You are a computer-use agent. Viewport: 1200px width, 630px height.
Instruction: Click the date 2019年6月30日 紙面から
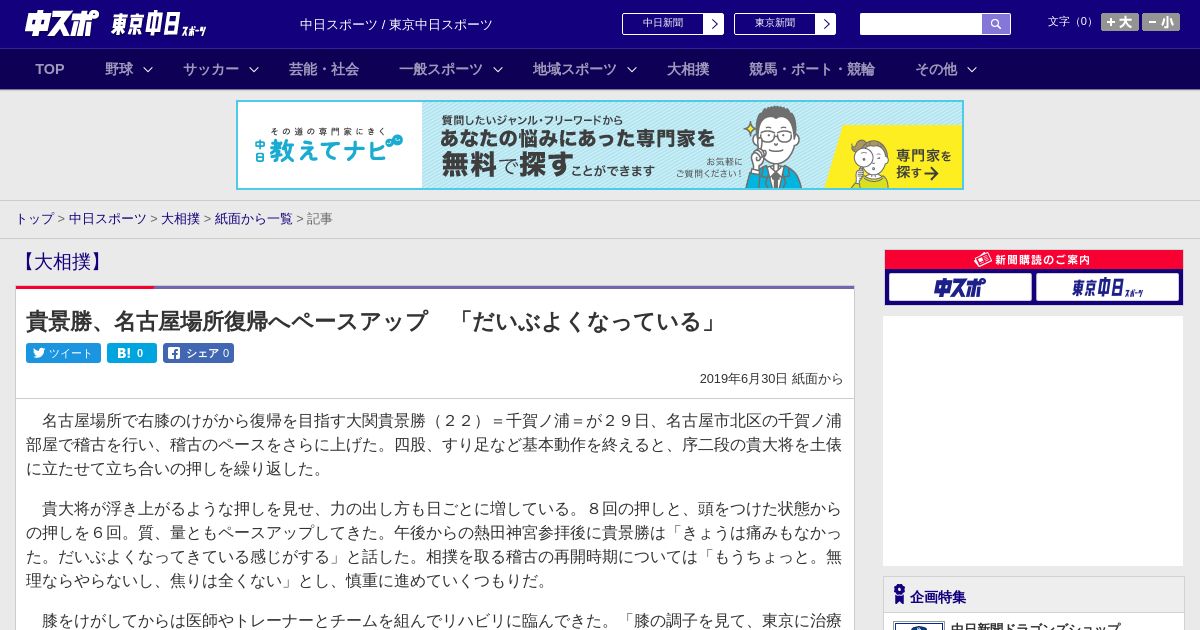[771, 379]
